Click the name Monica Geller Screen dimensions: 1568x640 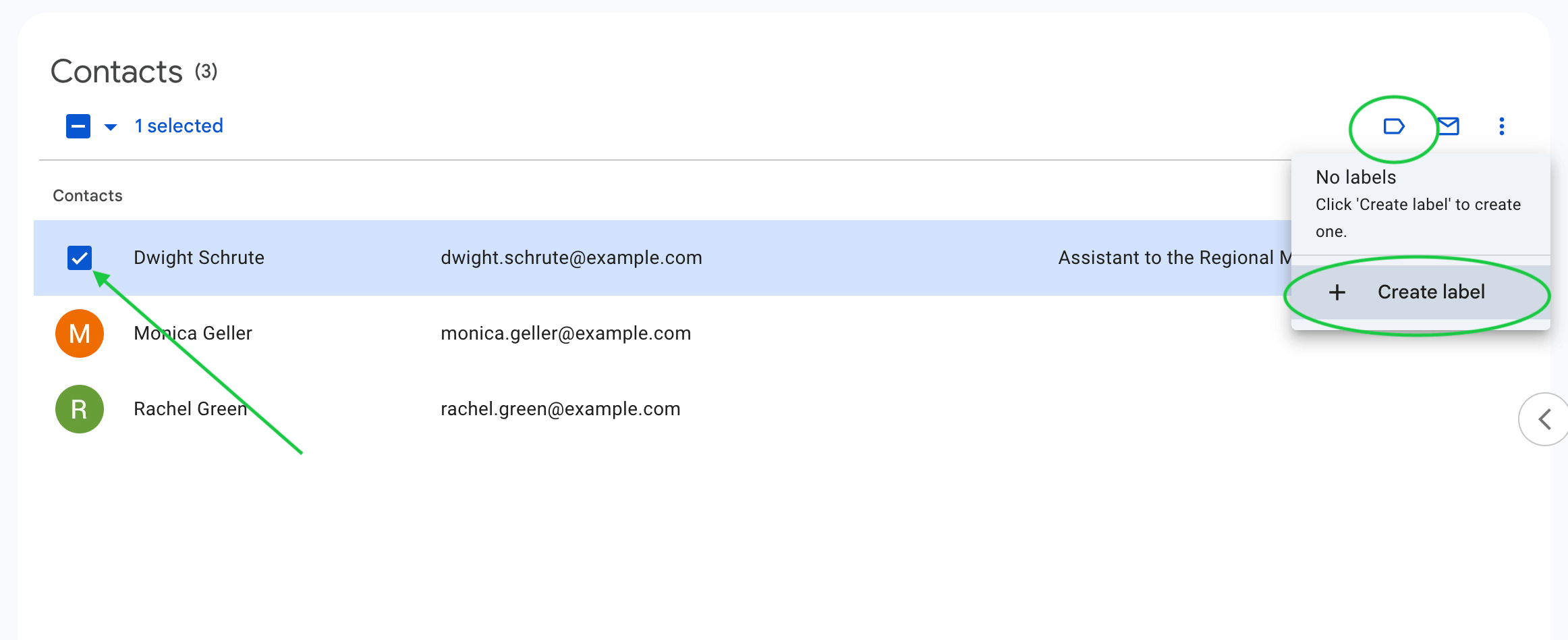(193, 334)
